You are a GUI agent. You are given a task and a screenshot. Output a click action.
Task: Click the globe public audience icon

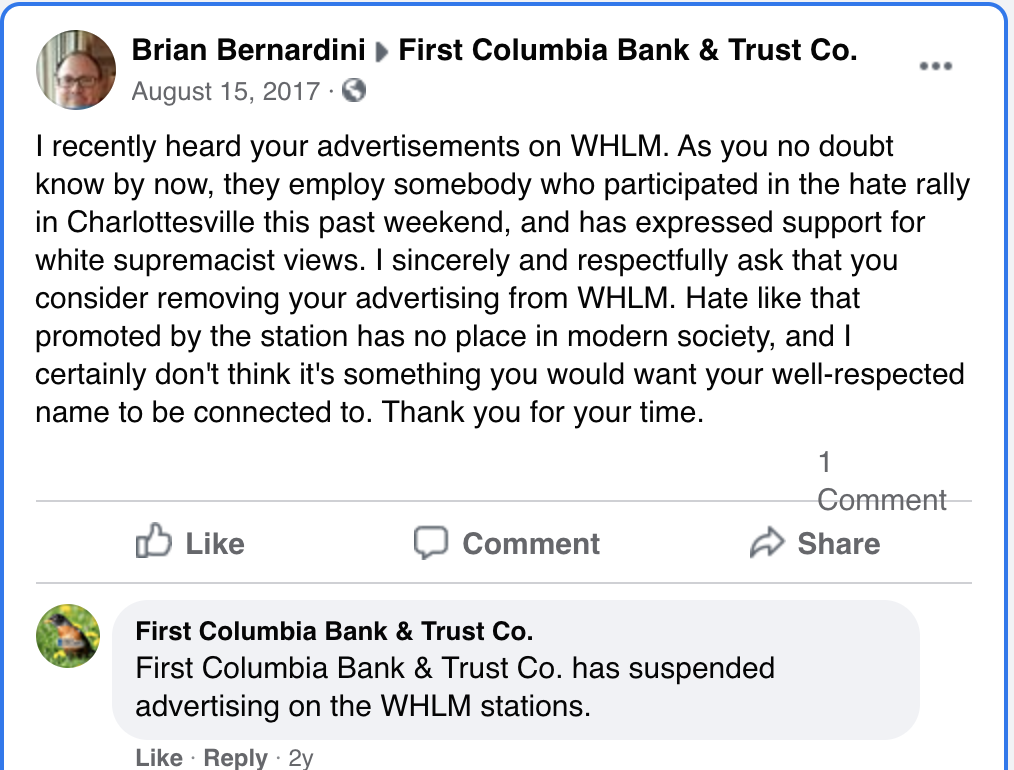(x=354, y=91)
